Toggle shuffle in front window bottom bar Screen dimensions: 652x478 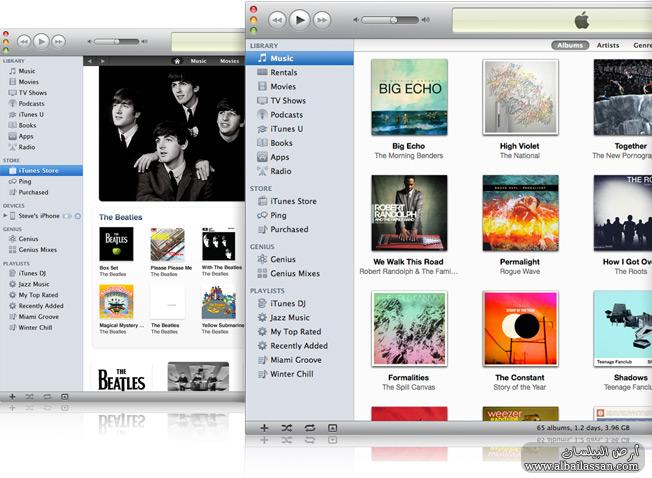(x=286, y=428)
